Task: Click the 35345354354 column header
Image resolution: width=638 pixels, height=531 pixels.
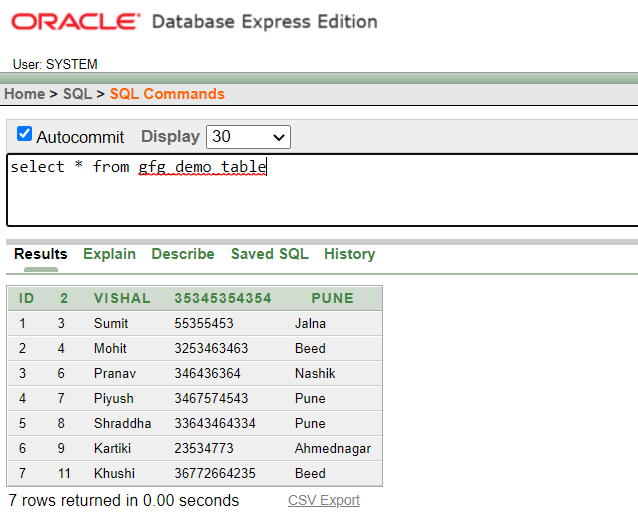Action: tap(222, 298)
